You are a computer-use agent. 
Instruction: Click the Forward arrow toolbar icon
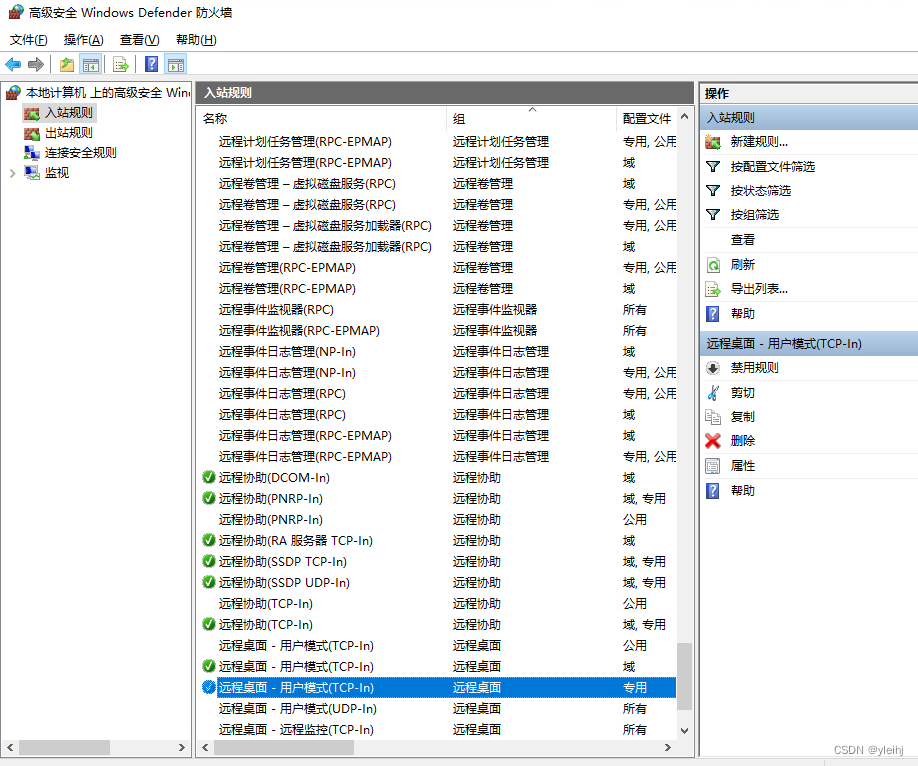pos(36,64)
